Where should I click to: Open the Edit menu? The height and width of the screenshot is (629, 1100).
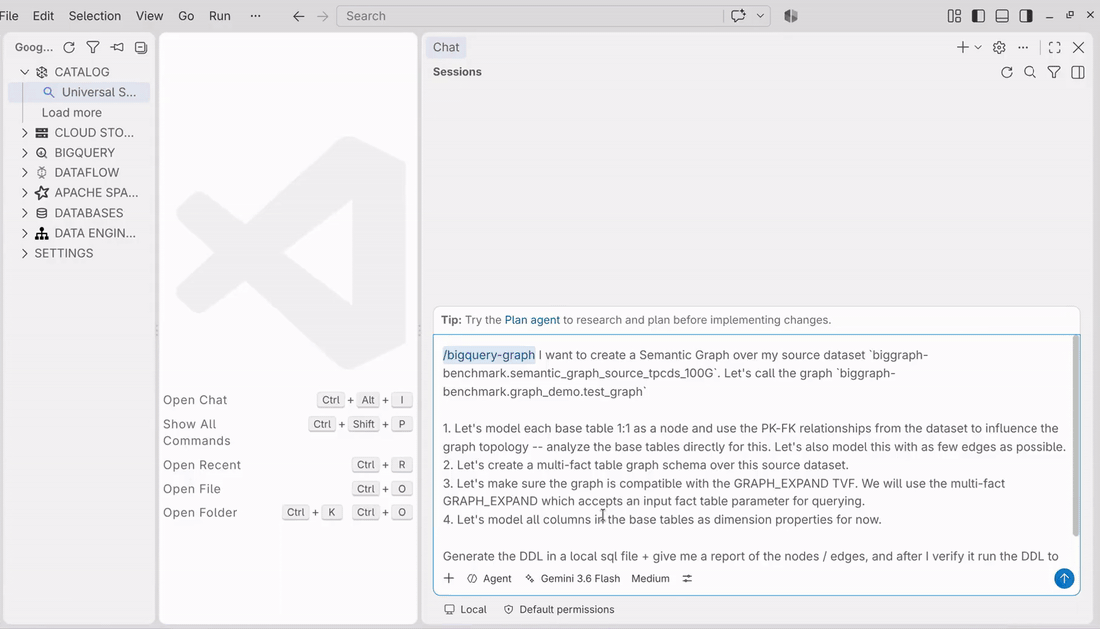[x=43, y=15]
